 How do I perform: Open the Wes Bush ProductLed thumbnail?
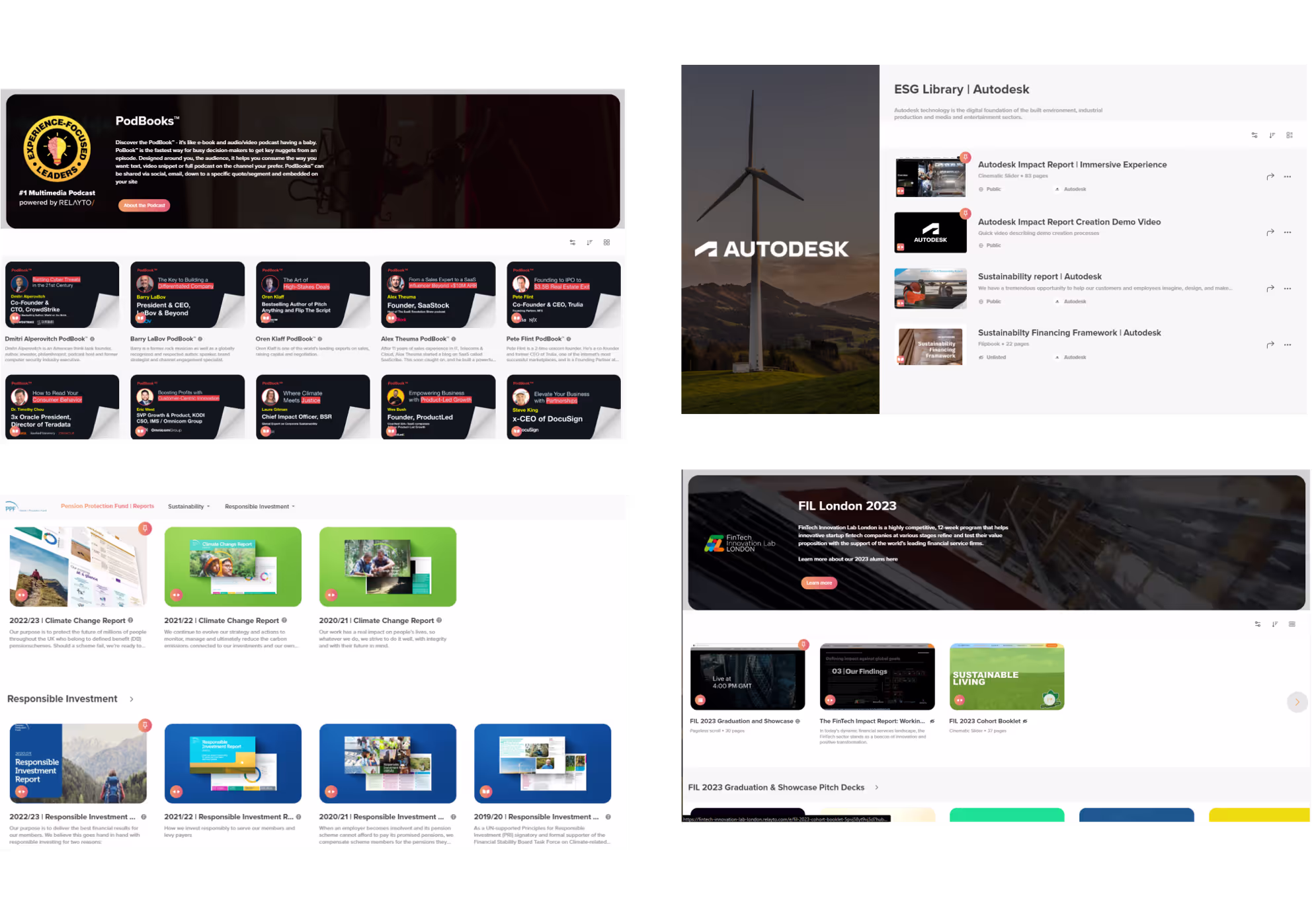point(438,407)
